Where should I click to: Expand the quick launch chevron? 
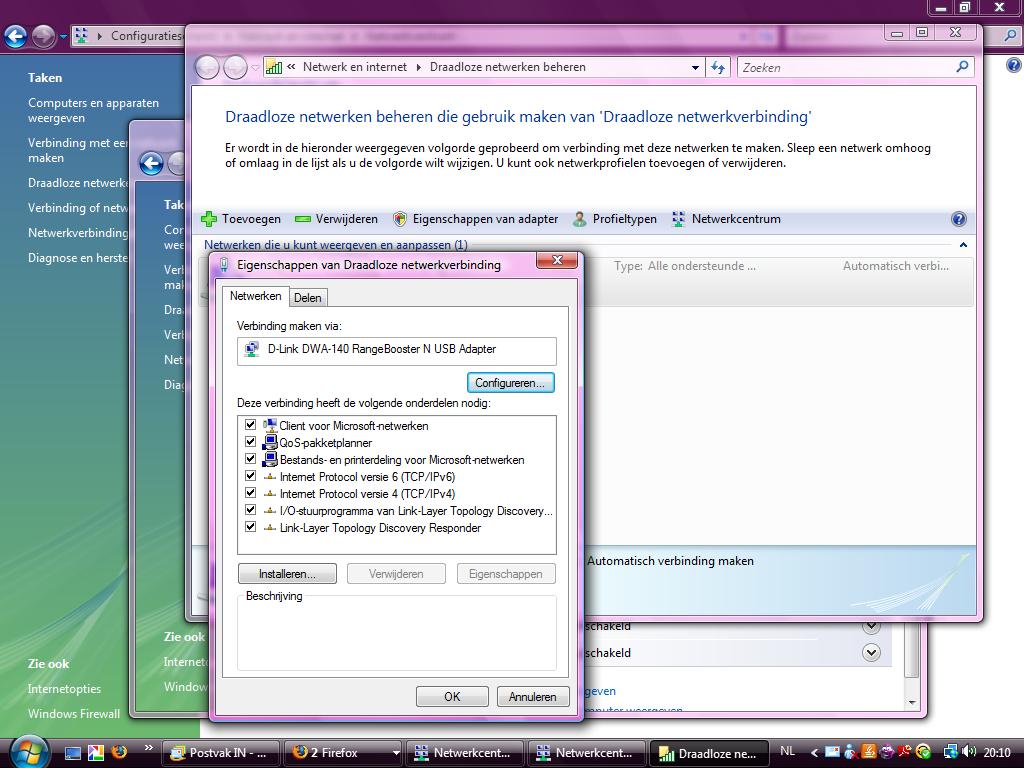[x=148, y=748]
